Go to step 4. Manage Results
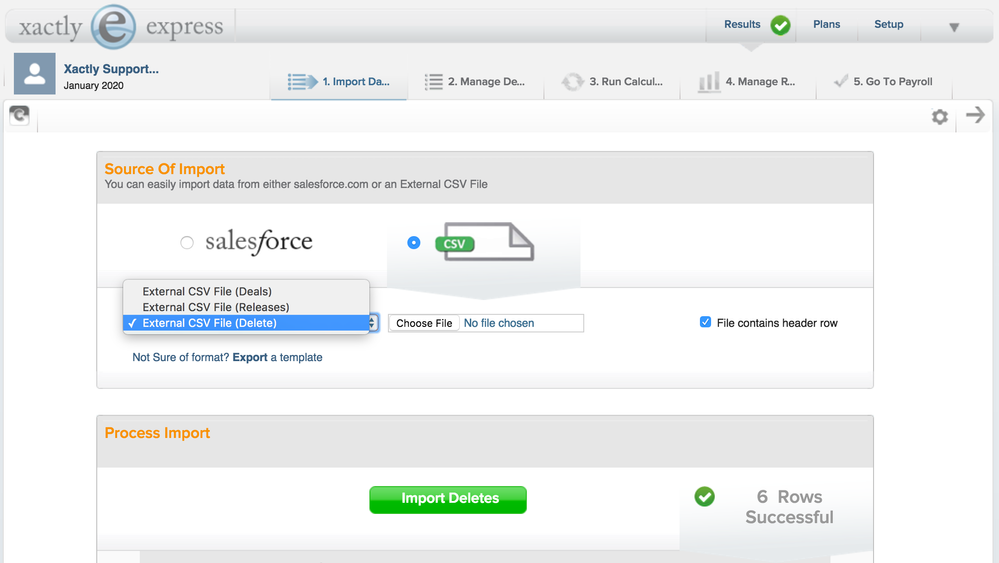The image size is (999, 563). point(748,82)
